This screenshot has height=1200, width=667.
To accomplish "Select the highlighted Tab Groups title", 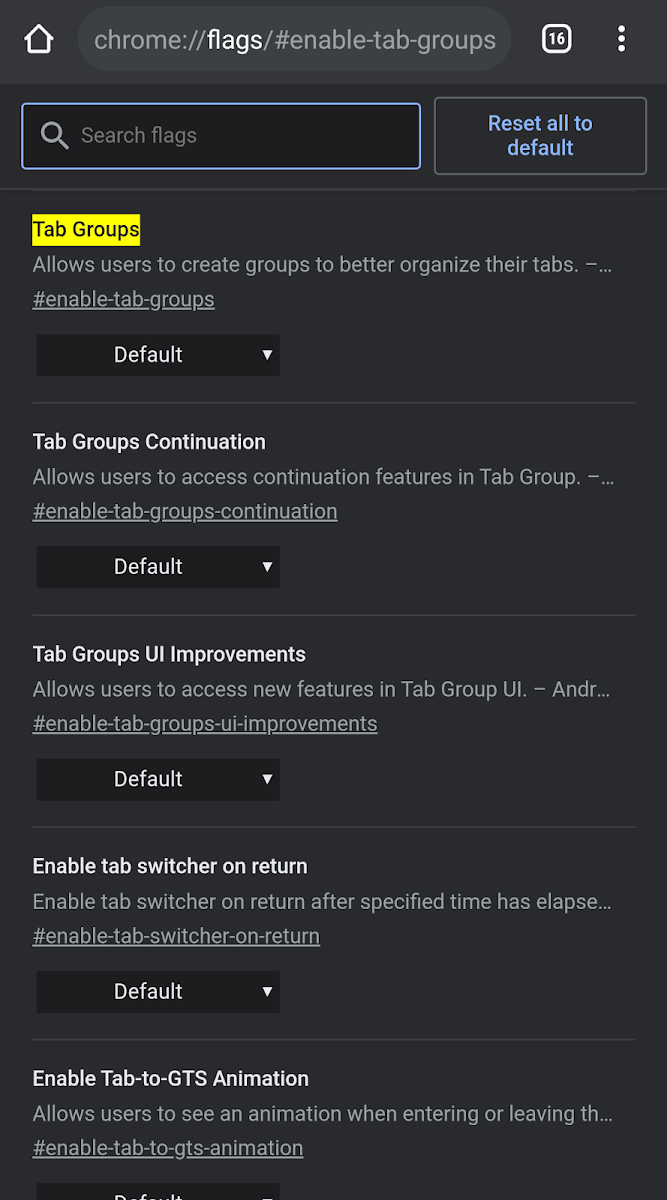I will click(86, 230).
